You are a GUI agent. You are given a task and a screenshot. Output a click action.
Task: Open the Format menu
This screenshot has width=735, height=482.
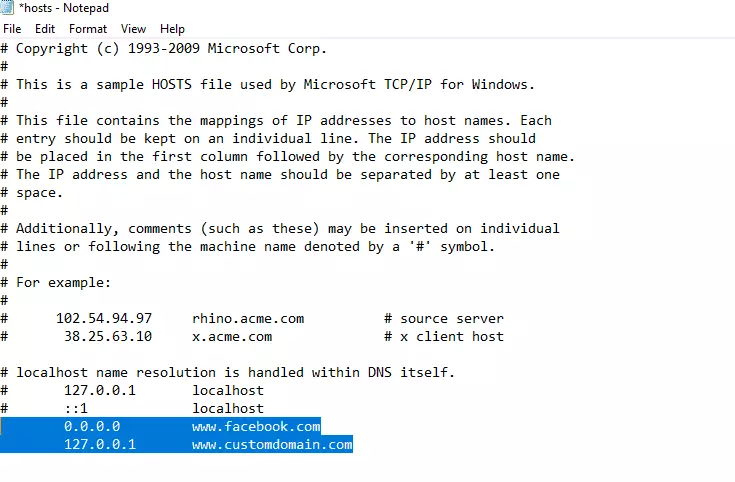tap(88, 29)
